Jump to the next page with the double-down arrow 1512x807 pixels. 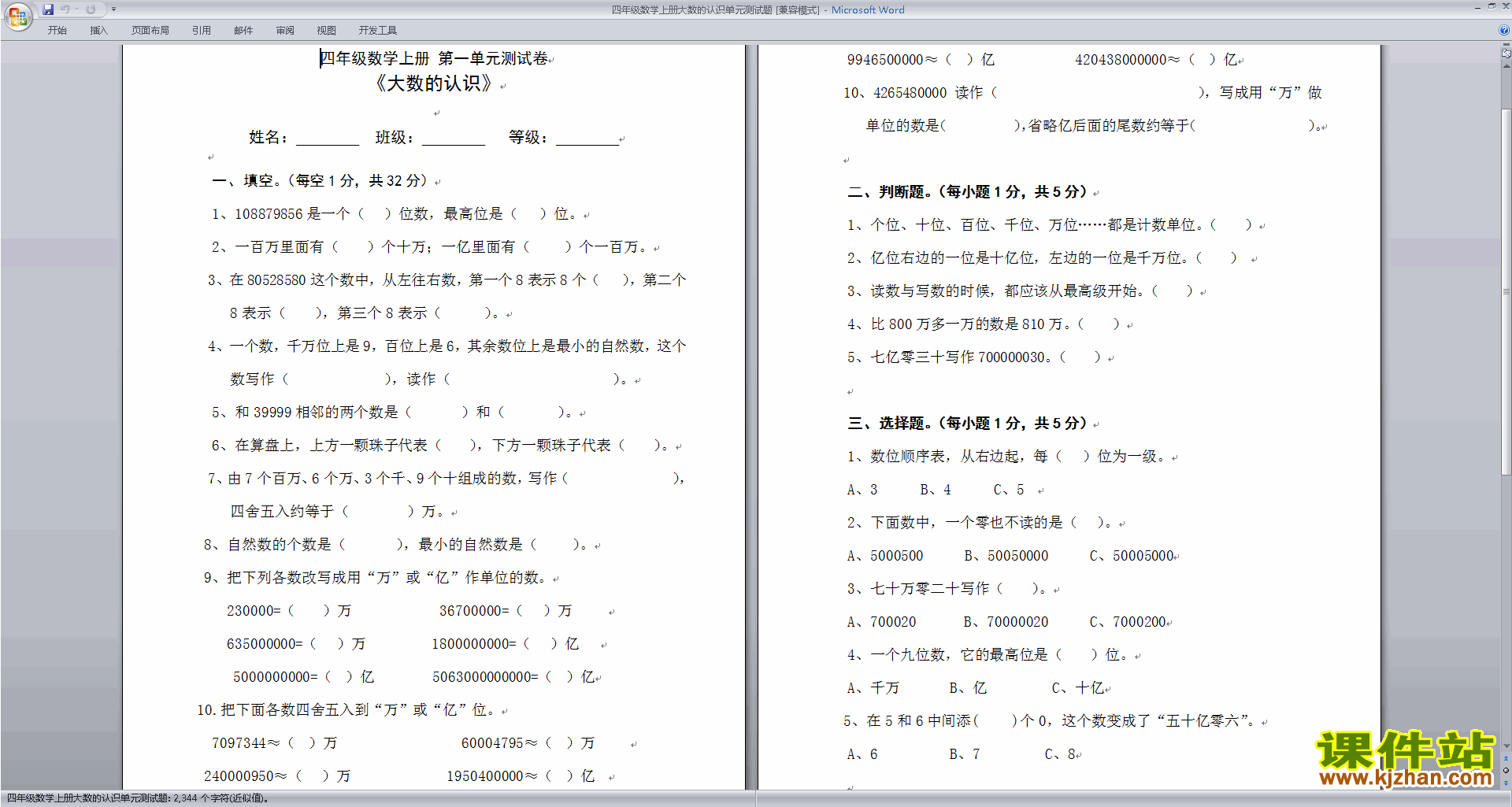tap(1506, 783)
